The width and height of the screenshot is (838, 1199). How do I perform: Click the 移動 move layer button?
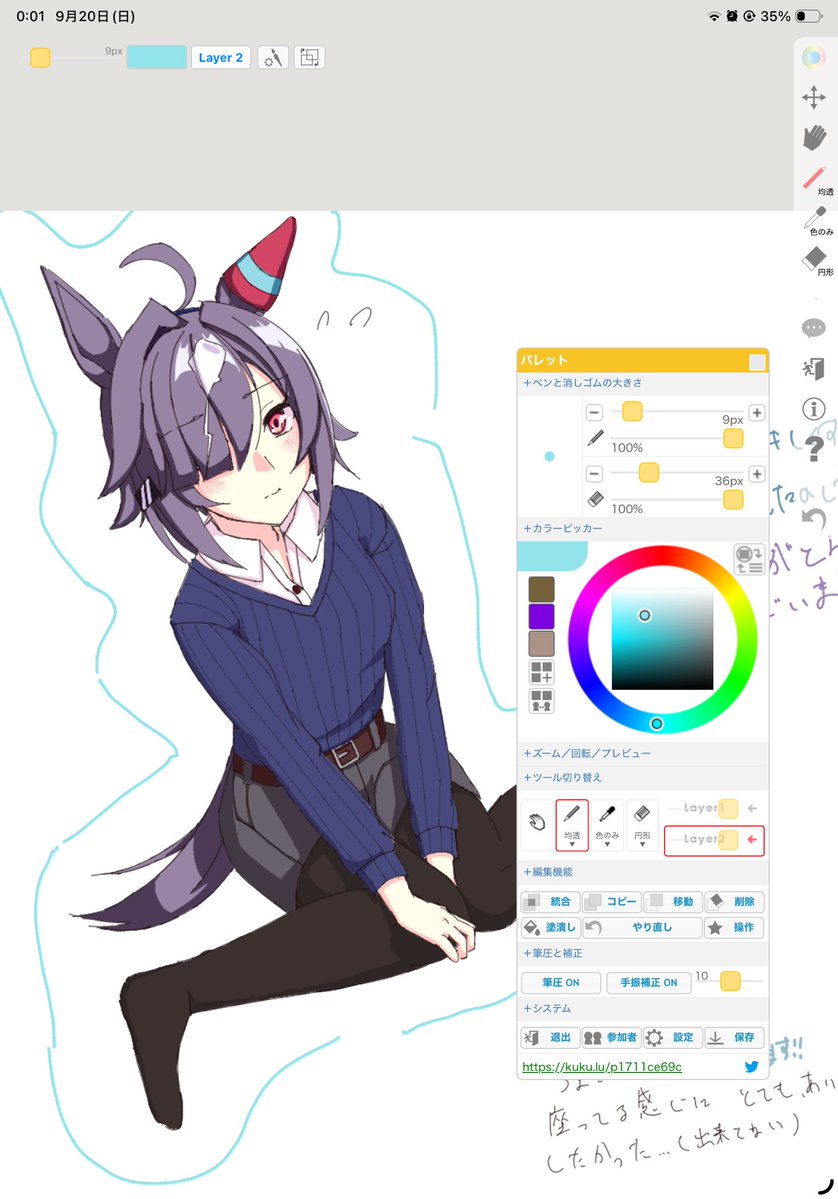[673, 902]
